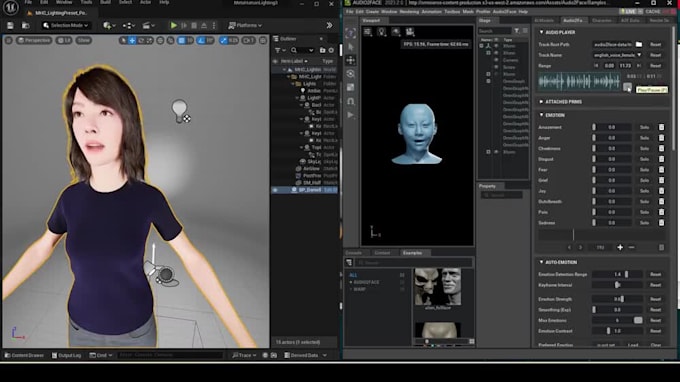Add an emotion keyframe with plus button
Image resolution: width=680 pixels, height=382 pixels.
point(620,247)
